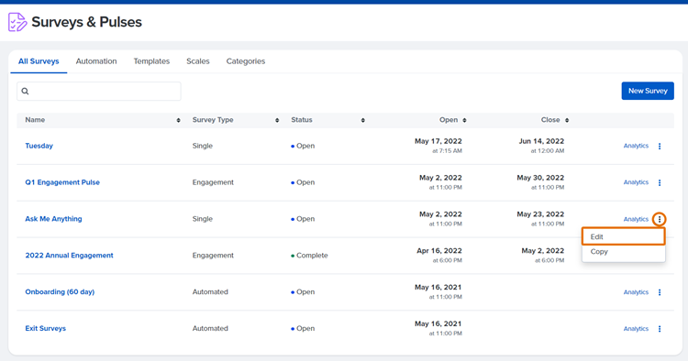
Task: Focus the survey search field
Action: point(99,91)
